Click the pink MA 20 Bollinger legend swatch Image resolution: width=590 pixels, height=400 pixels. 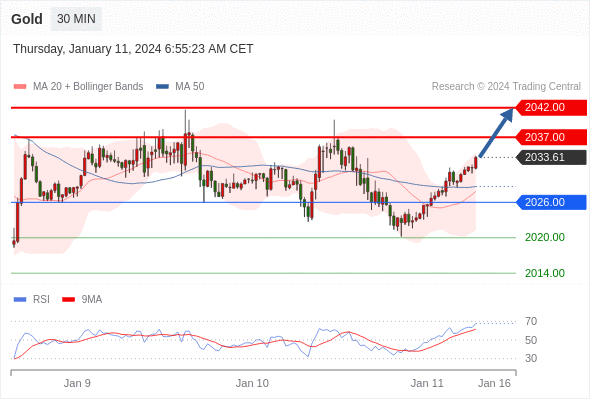pyautogui.click(x=20, y=87)
